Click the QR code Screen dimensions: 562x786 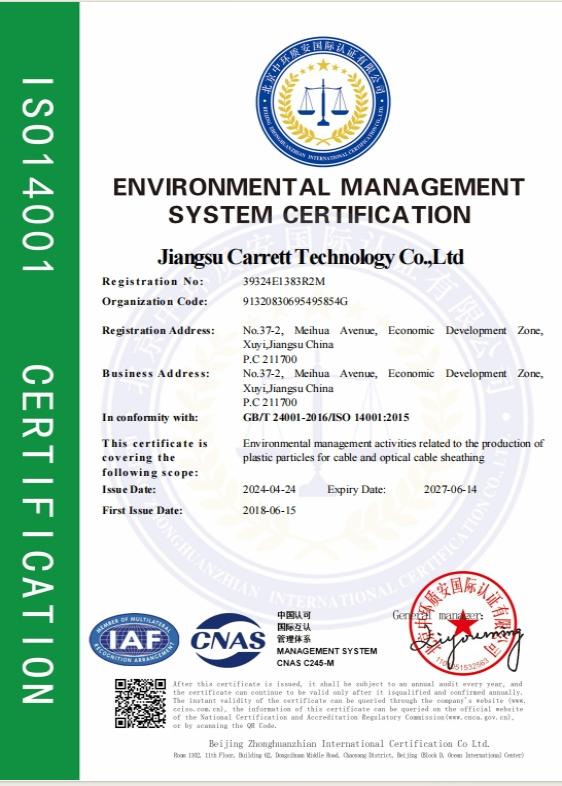[x=140, y=703]
